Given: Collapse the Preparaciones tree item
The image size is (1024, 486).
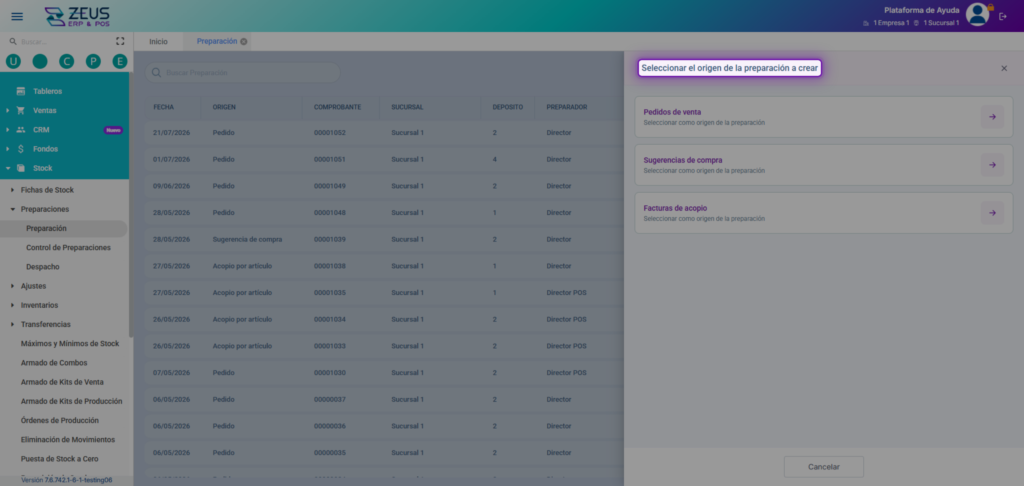Looking at the screenshot, I should [x=12, y=209].
